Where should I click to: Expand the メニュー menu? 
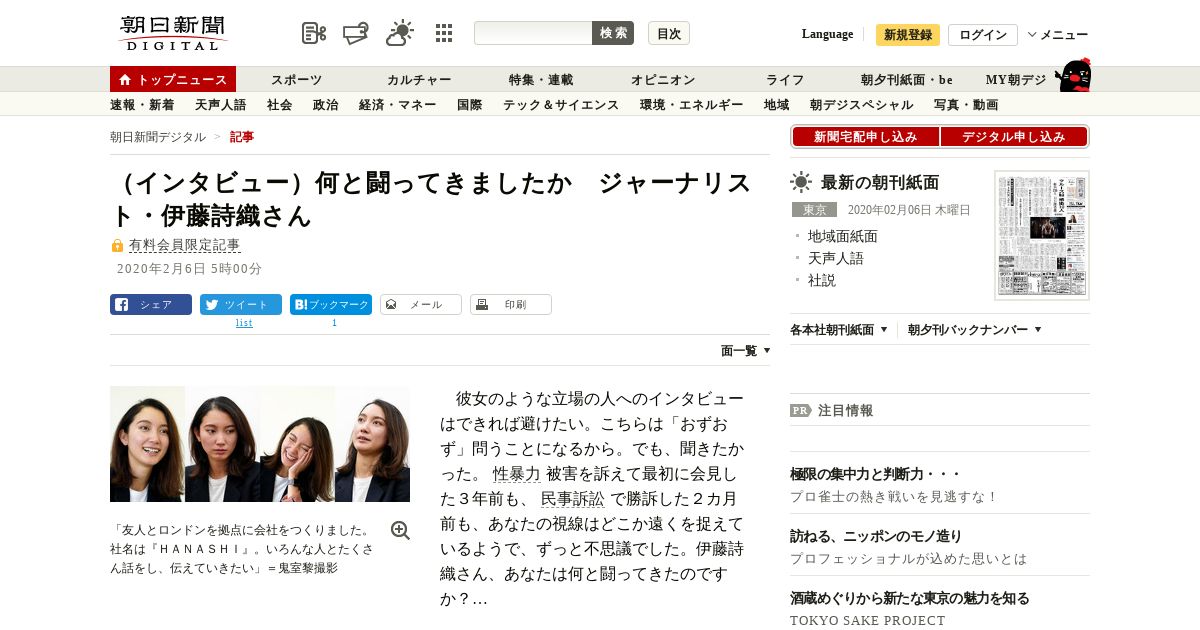[x=1058, y=35]
